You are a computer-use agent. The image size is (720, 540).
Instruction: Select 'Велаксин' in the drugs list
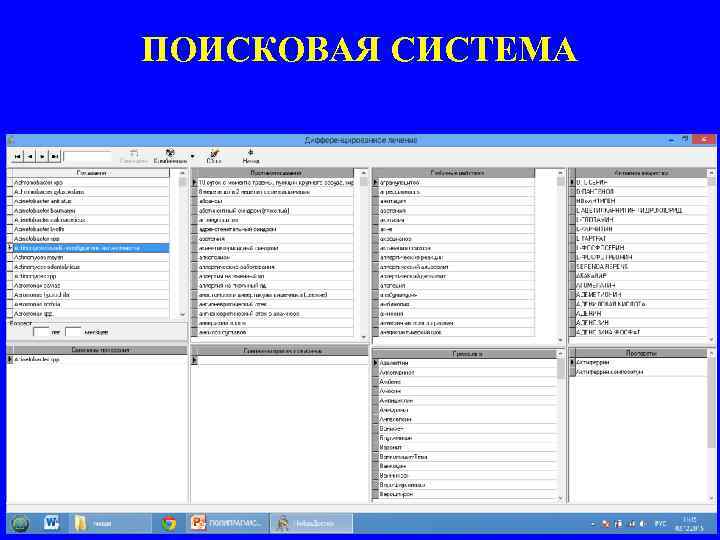(x=467, y=466)
